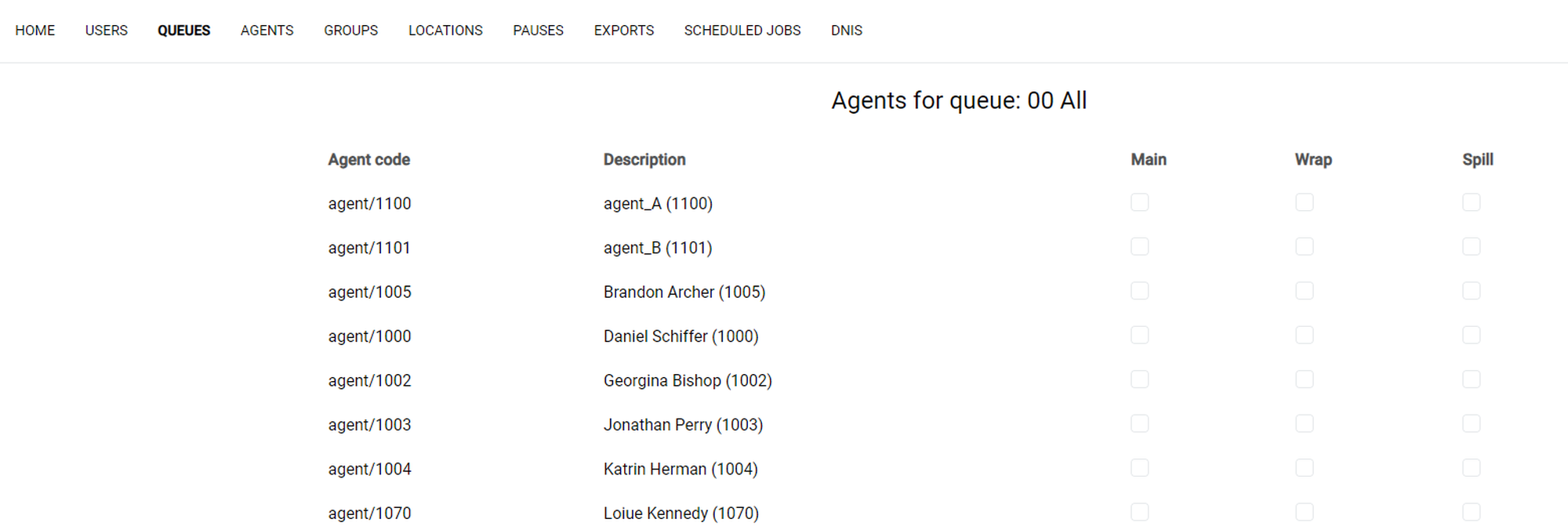Tick Spill checkbox for agent_A (1100)
Viewport: 1568px width, 530px height.
coord(1471,202)
